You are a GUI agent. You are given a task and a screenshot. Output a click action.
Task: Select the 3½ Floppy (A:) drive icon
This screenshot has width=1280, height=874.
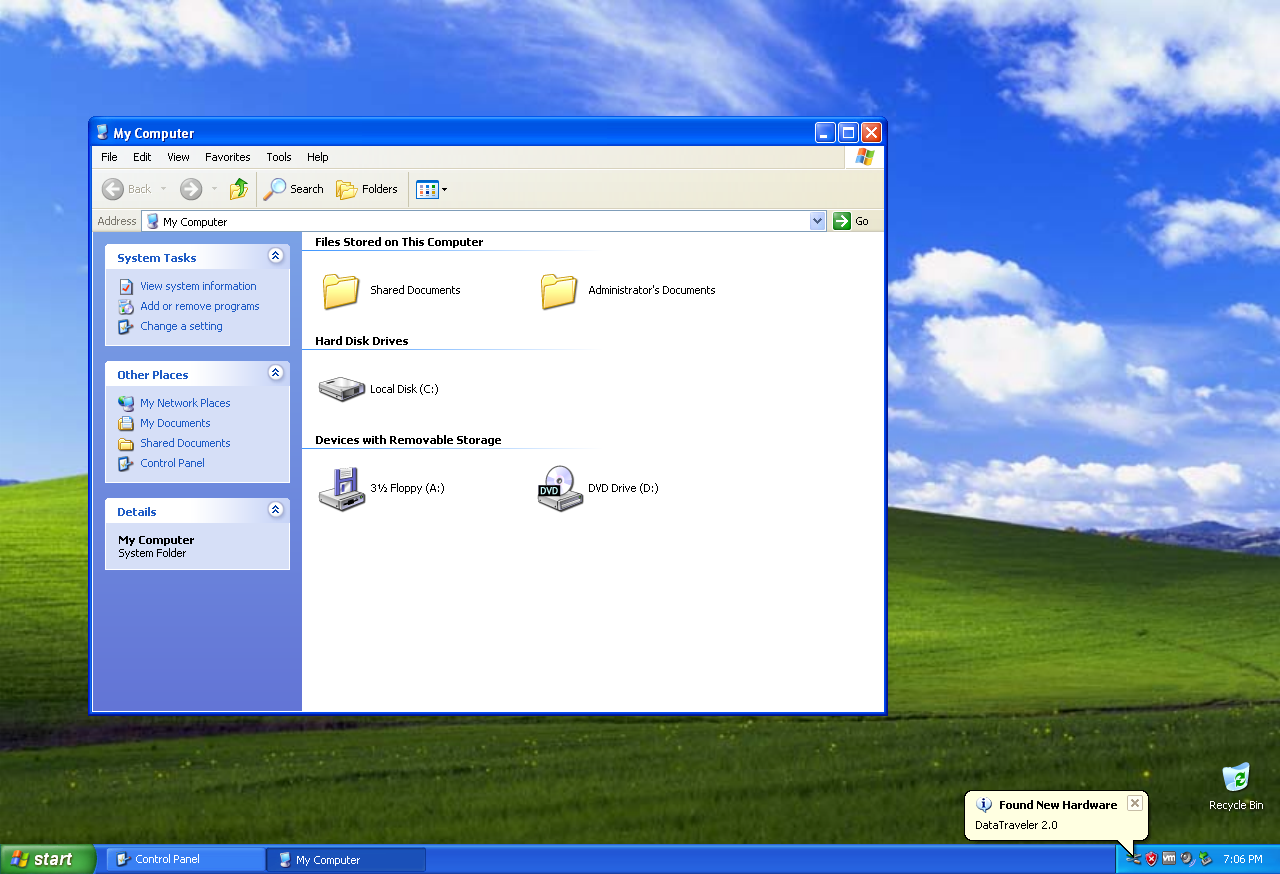pos(342,488)
